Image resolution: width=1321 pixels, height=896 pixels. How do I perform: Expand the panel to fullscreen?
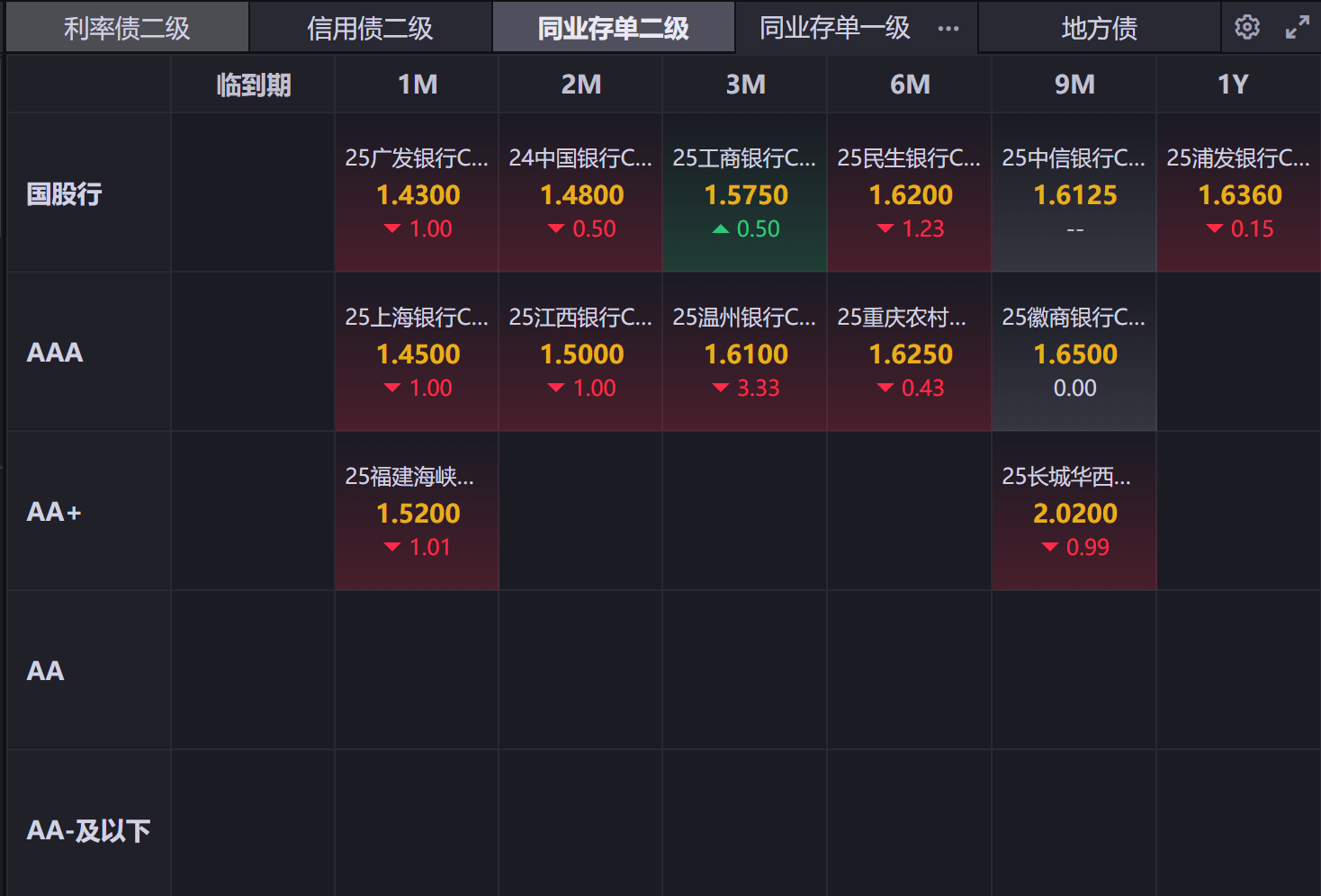[x=1297, y=27]
